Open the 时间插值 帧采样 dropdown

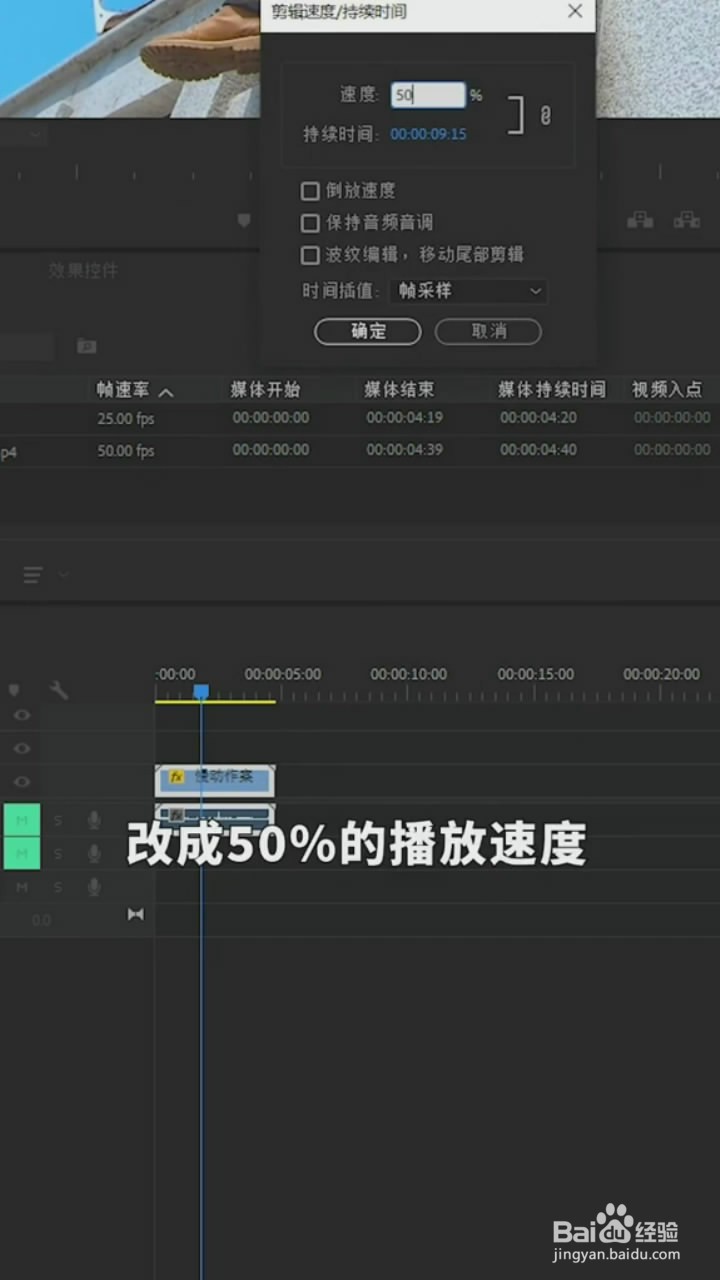468,291
